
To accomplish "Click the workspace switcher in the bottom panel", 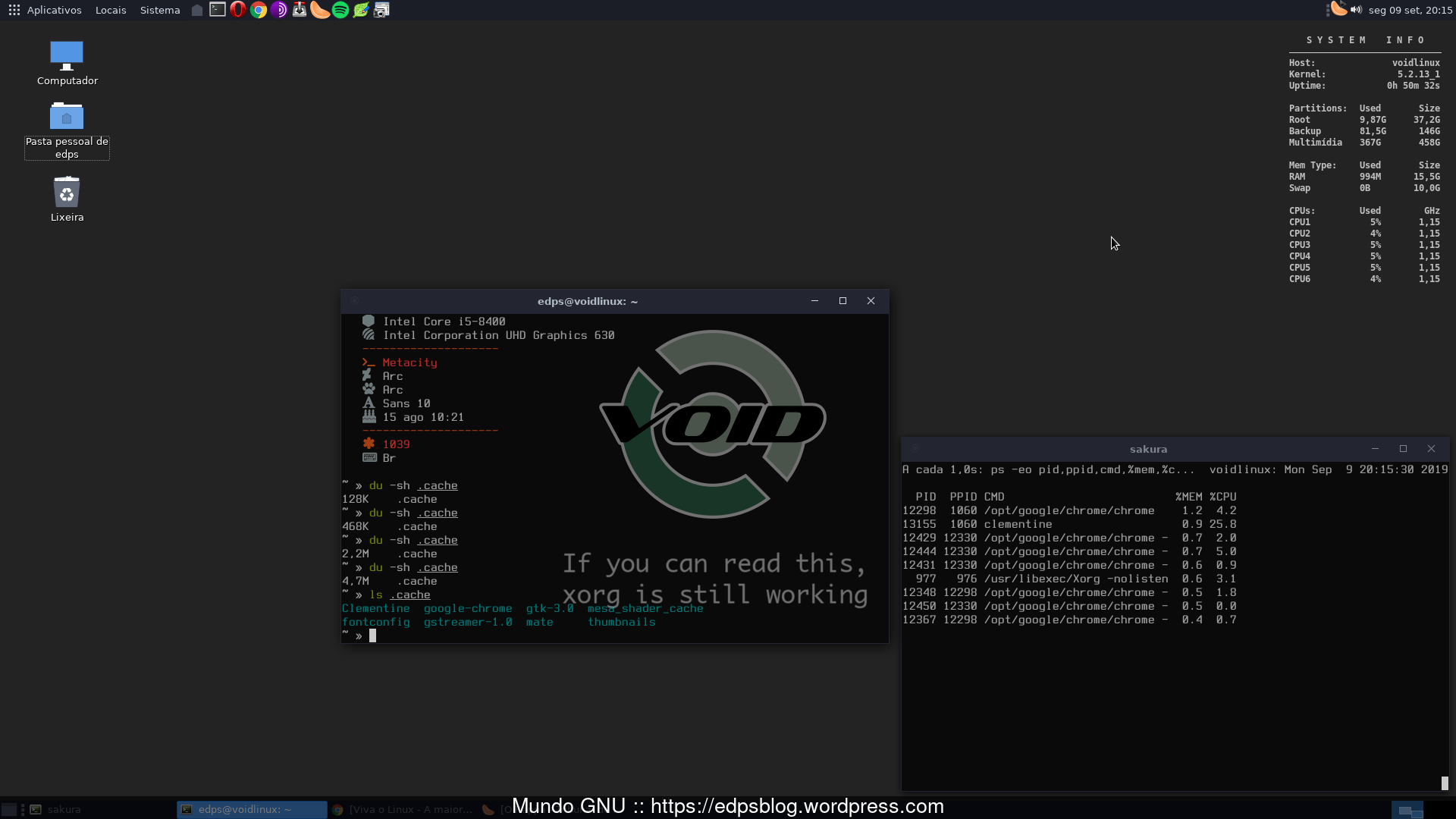I will pos(1408,810).
